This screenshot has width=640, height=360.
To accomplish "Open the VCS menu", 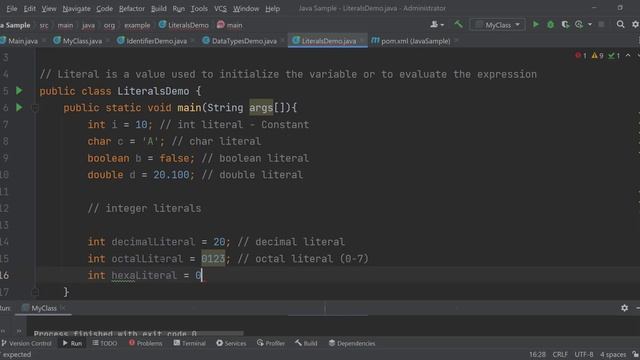I will tap(220, 8).
